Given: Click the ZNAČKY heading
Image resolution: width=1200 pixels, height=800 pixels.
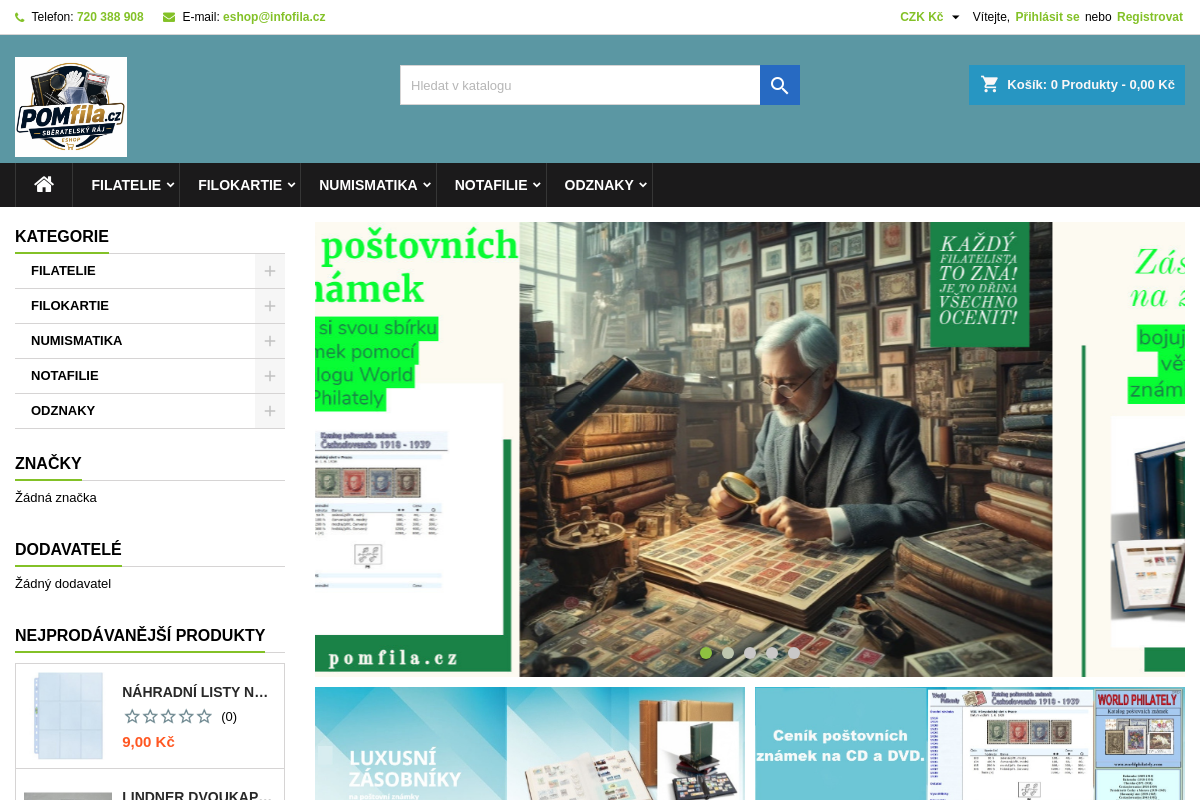Looking at the screenshot, I should 48,464.
